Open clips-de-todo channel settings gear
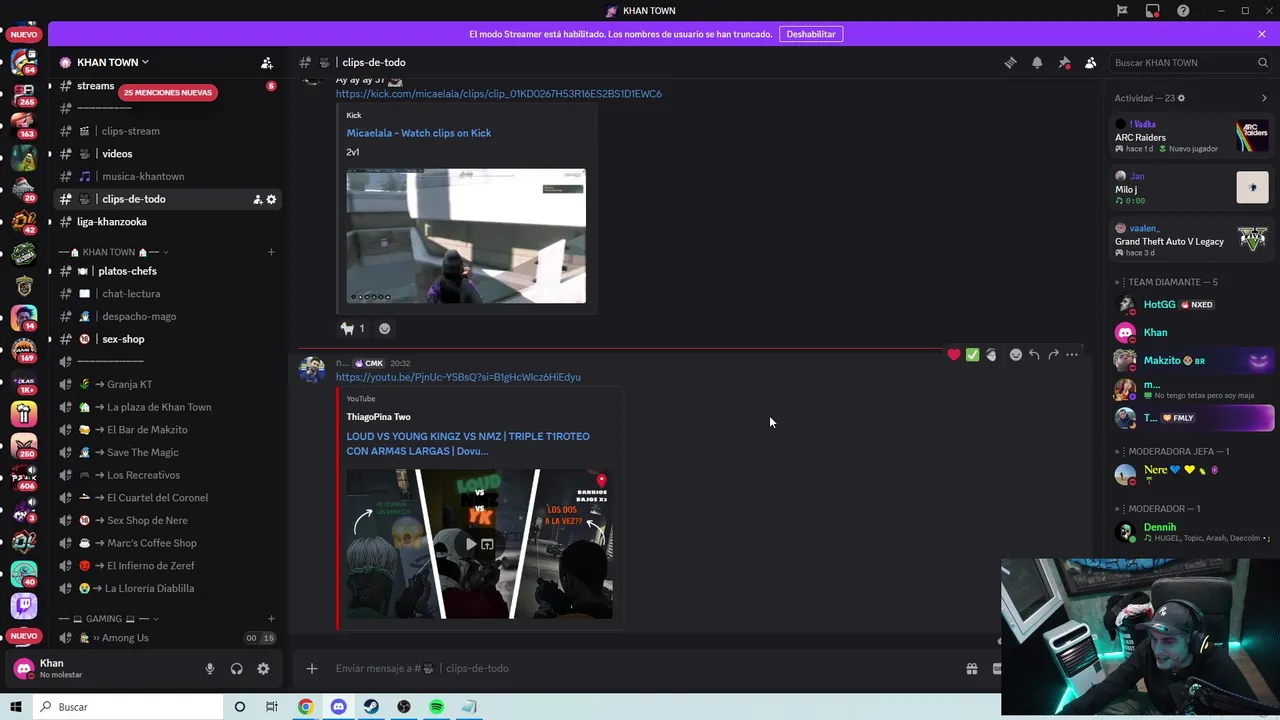This screenshot has height=720, width=1280. click(x=271, y=199)
